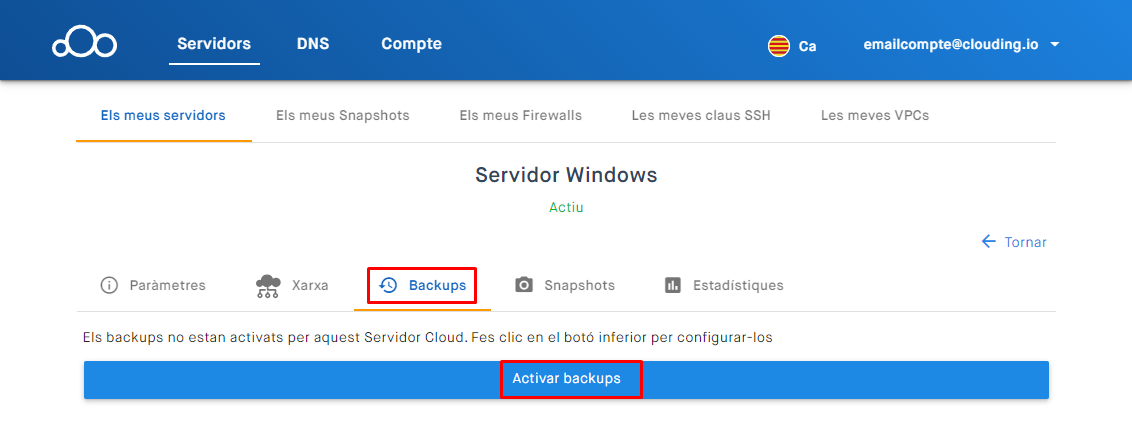Click the Backups history clock icon
Screen dimensions: 1132x427
[389, 285]
